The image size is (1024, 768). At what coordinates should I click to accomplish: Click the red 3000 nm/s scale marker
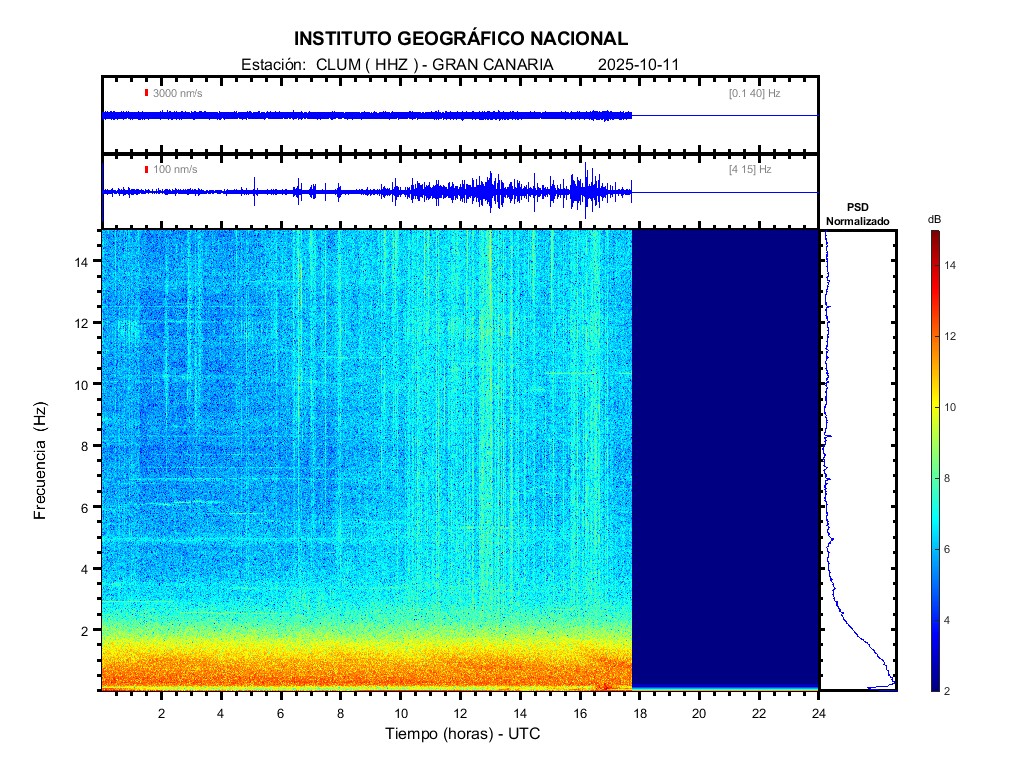point(147,93)
